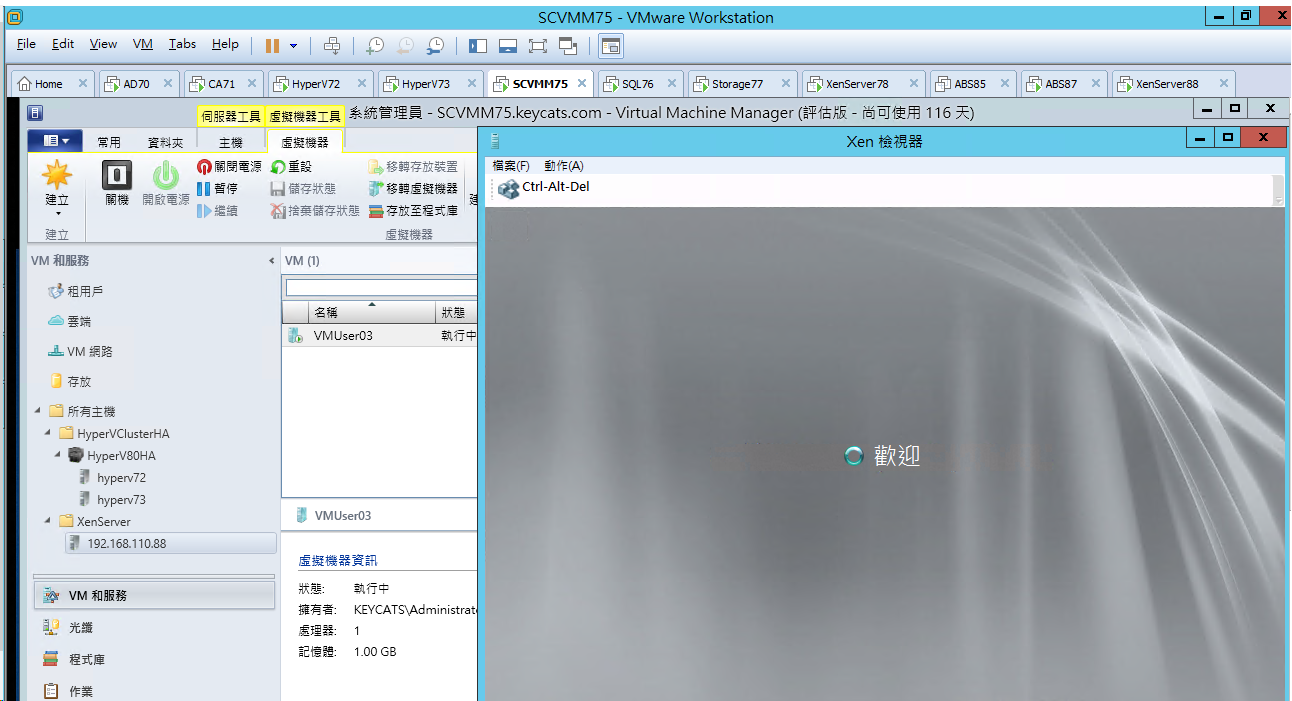The height and width of the screenshot is (701, 1292).
Task: Open the View menu in VMware Workstation
Action: point(103,44)
